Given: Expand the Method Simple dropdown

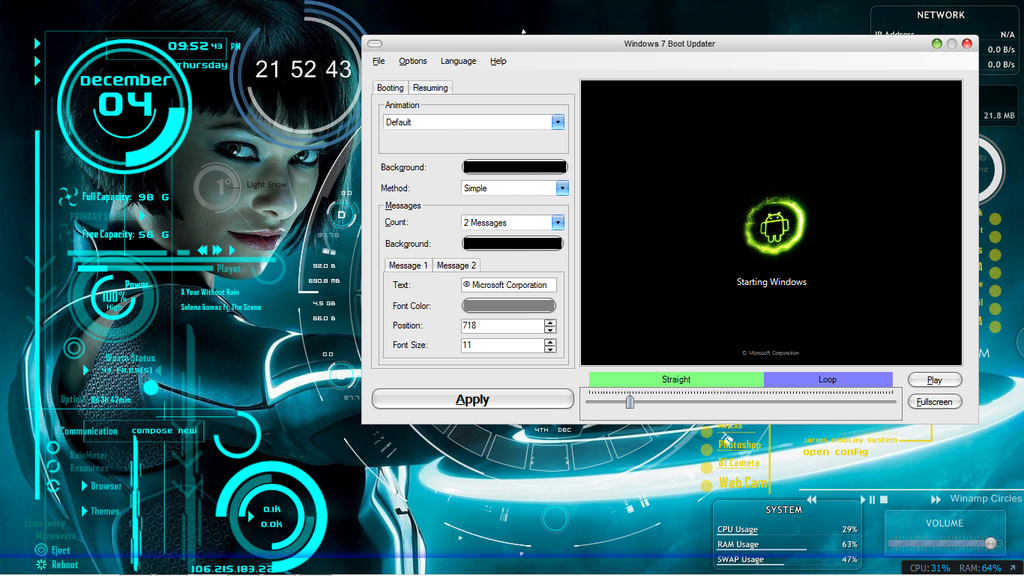Looking at the screenshot, I should 562,188.
